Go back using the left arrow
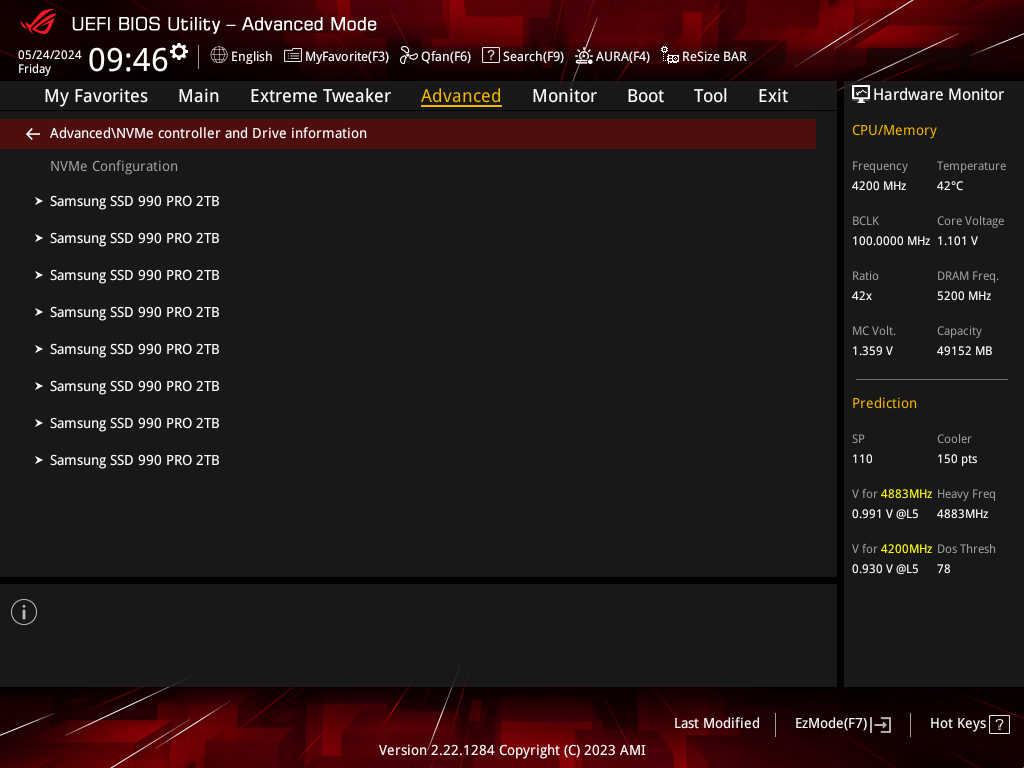Image resolution: width=1024 pixels, height=768 pixels. pos(33,134)
